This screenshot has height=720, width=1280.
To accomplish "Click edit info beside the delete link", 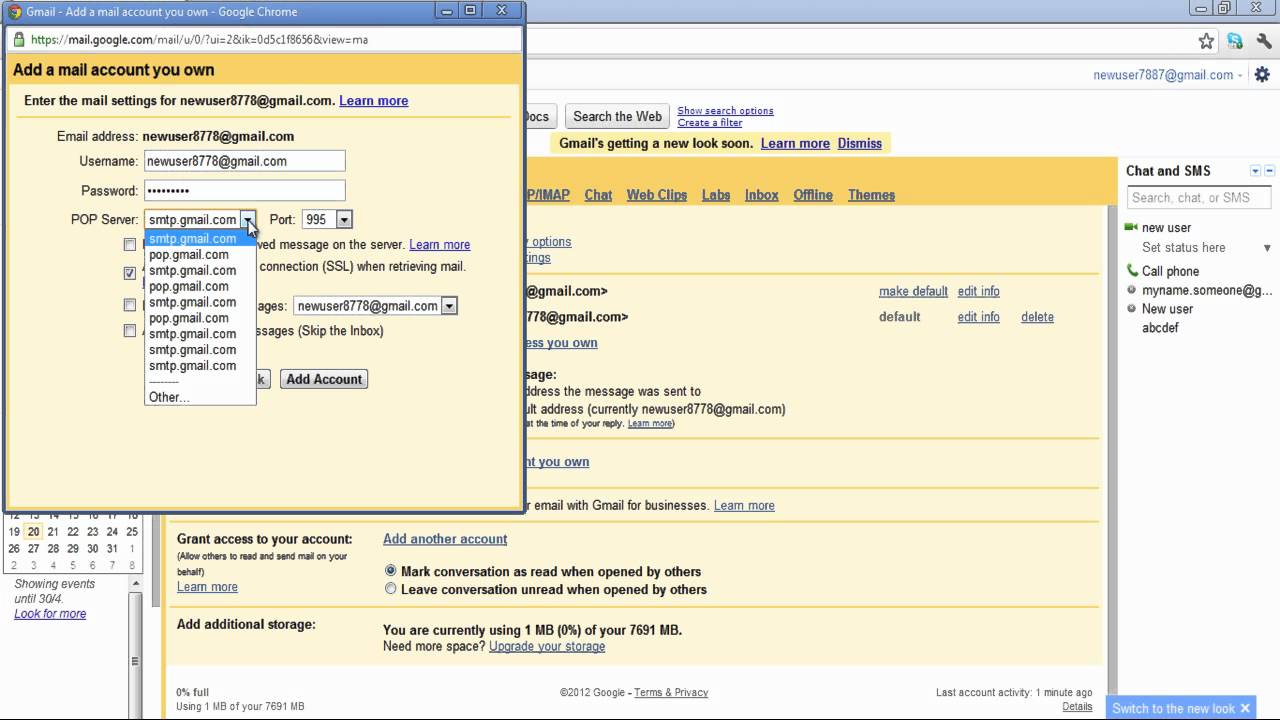I will point(978,317).
